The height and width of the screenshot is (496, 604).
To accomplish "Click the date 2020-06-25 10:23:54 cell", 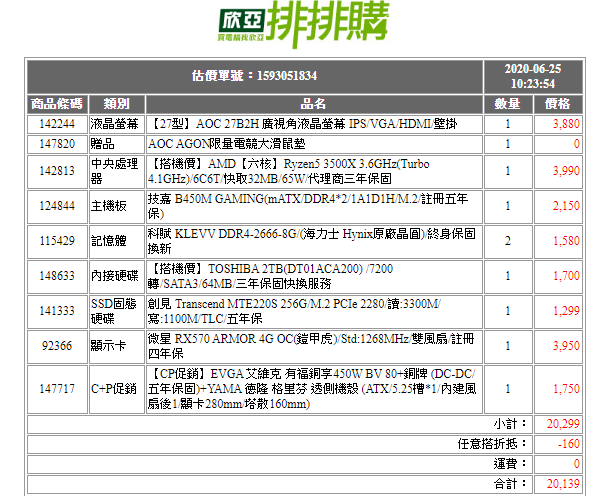I will pos(533,76).
